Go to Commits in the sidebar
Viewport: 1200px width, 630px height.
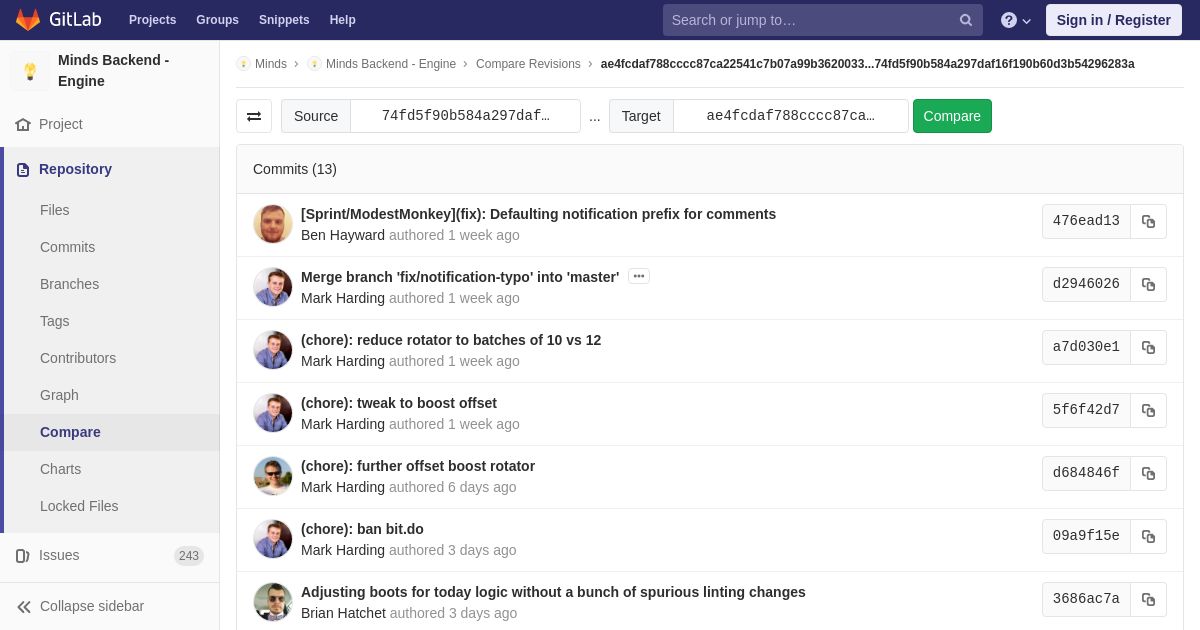[67, 247]
